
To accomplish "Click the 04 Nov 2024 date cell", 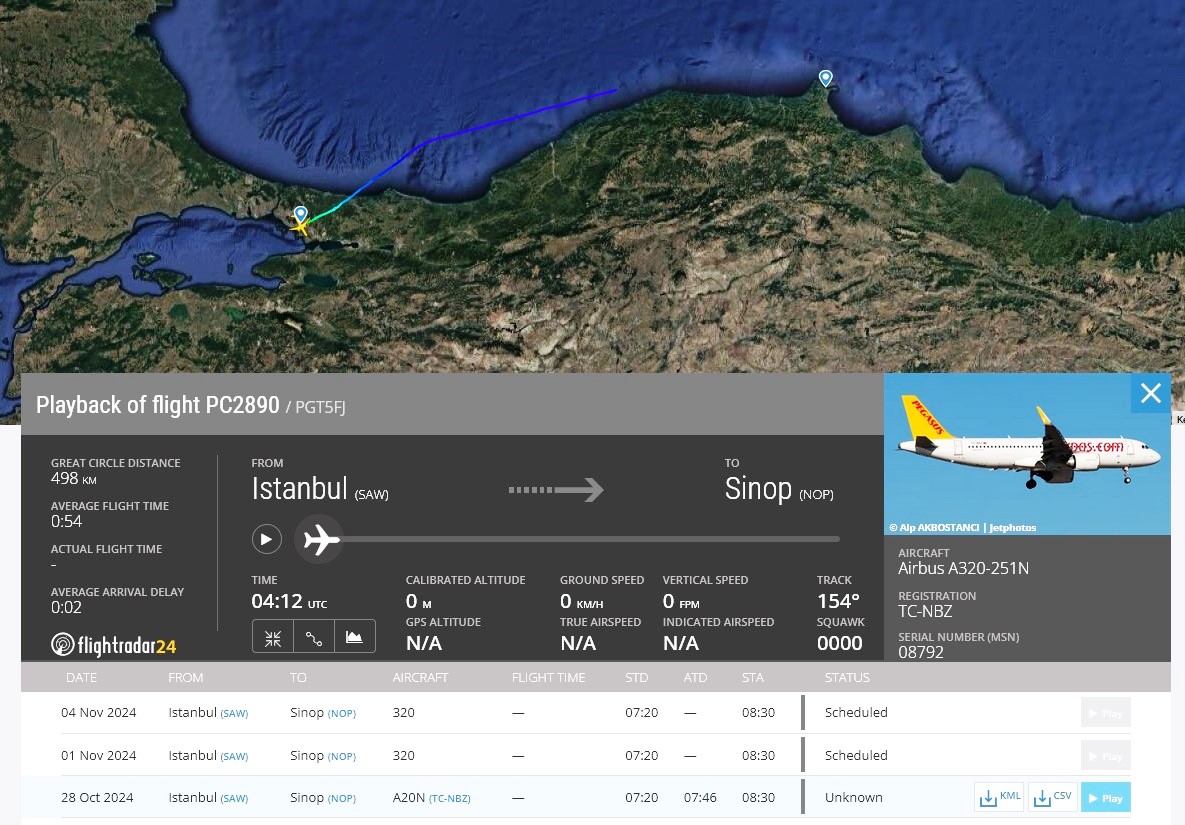I will [x=99, y=712].
